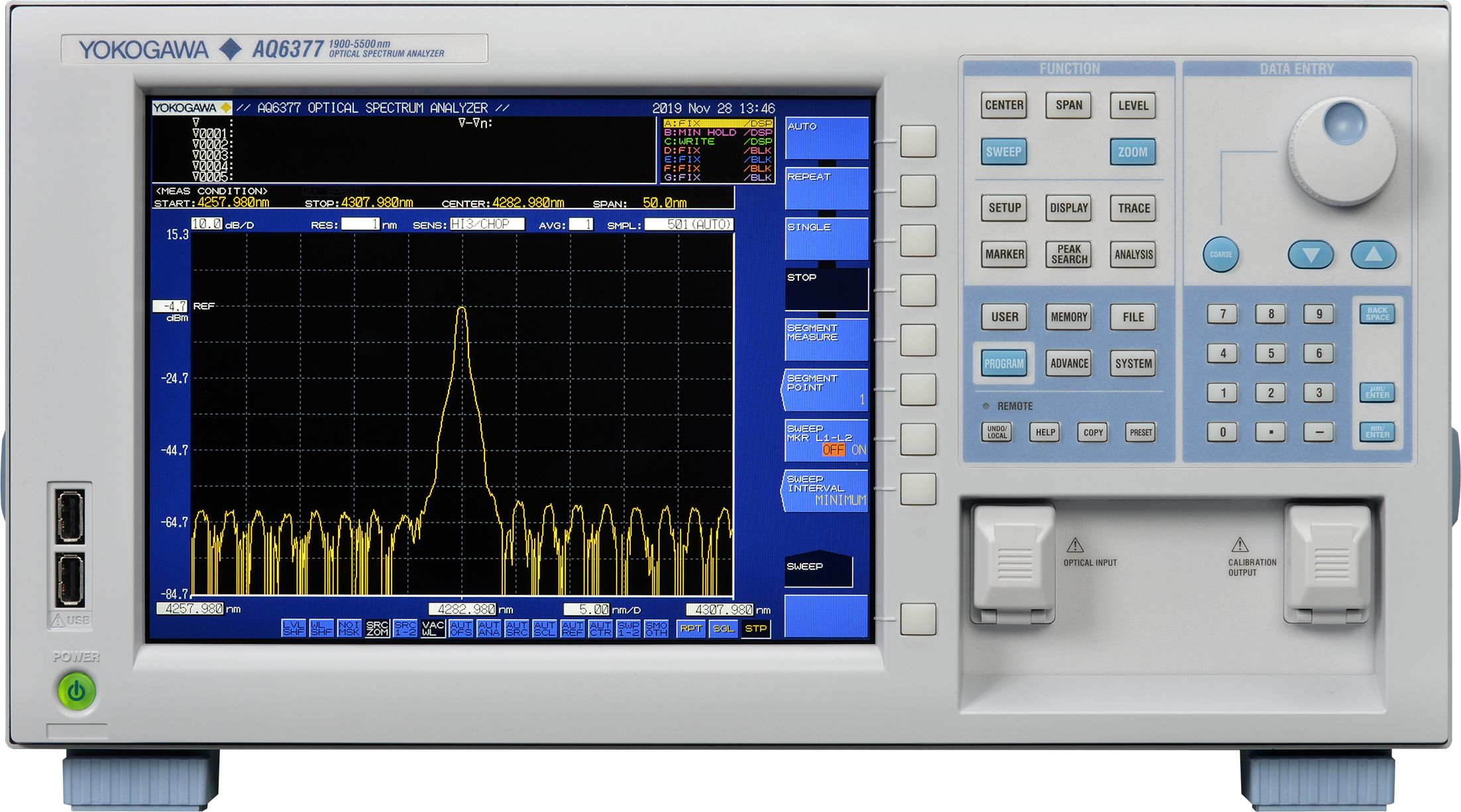
Task: Open the RES resolution field
Action: click(x=361, y=225)
